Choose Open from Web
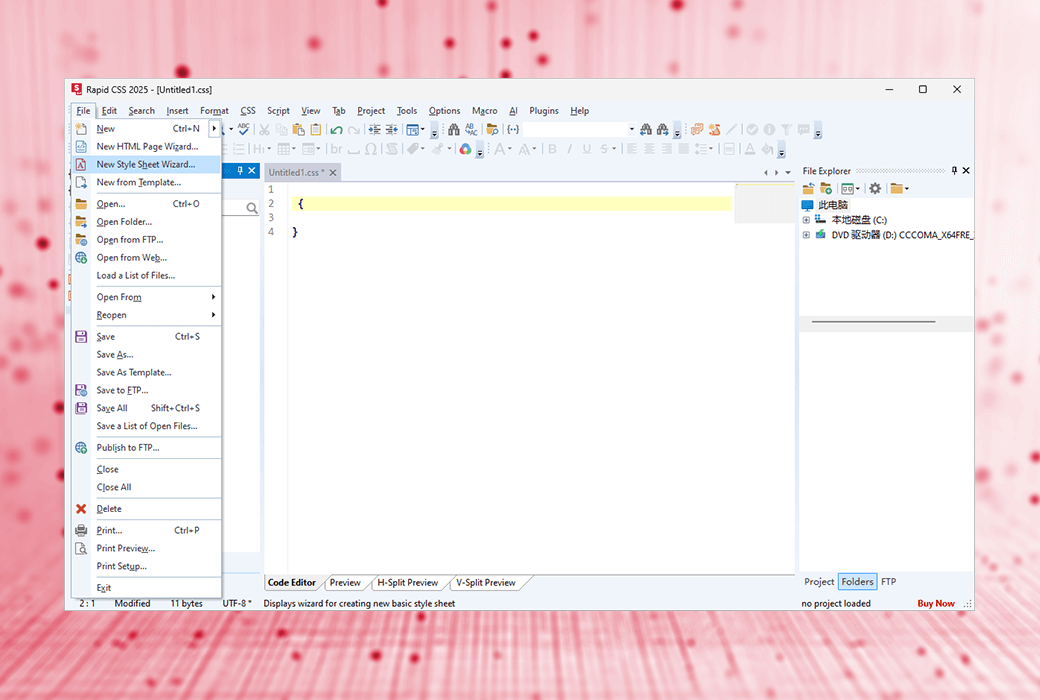The height and width of the screenshot is (700, 1040). [146, 257]
